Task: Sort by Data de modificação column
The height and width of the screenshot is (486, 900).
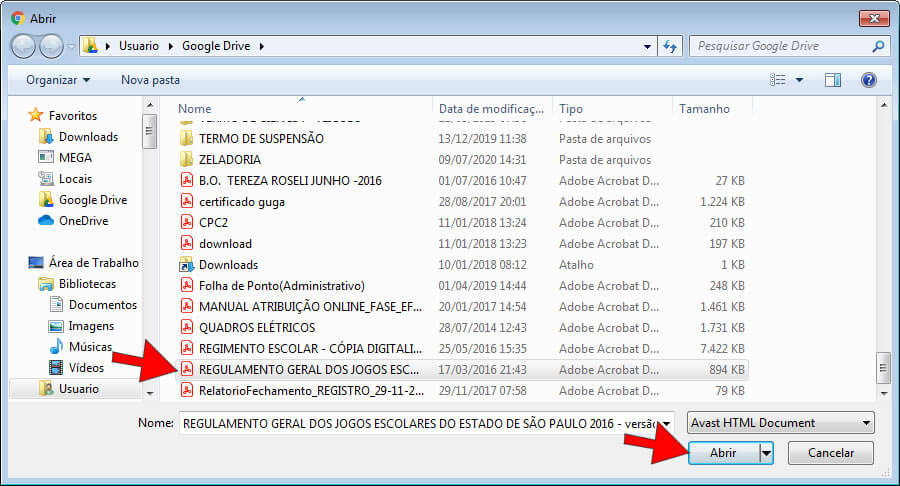Action: [493, 109]
